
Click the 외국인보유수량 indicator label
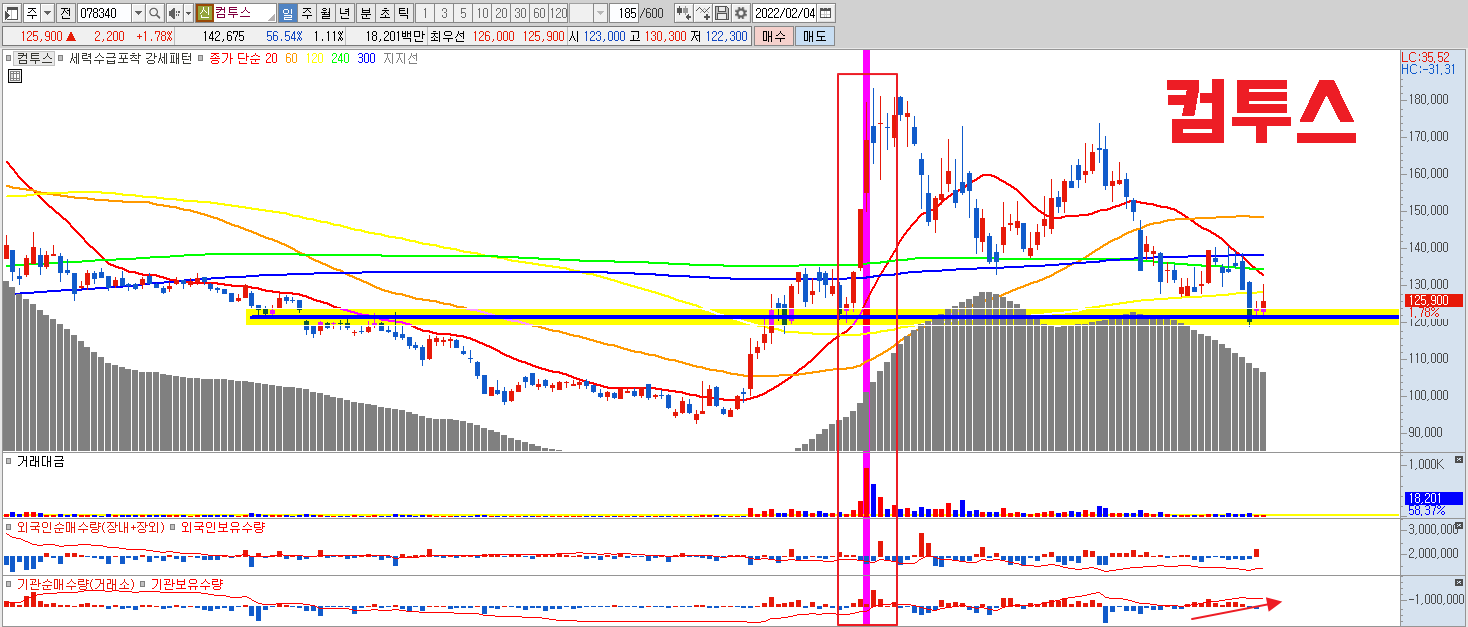coord(222,526)
